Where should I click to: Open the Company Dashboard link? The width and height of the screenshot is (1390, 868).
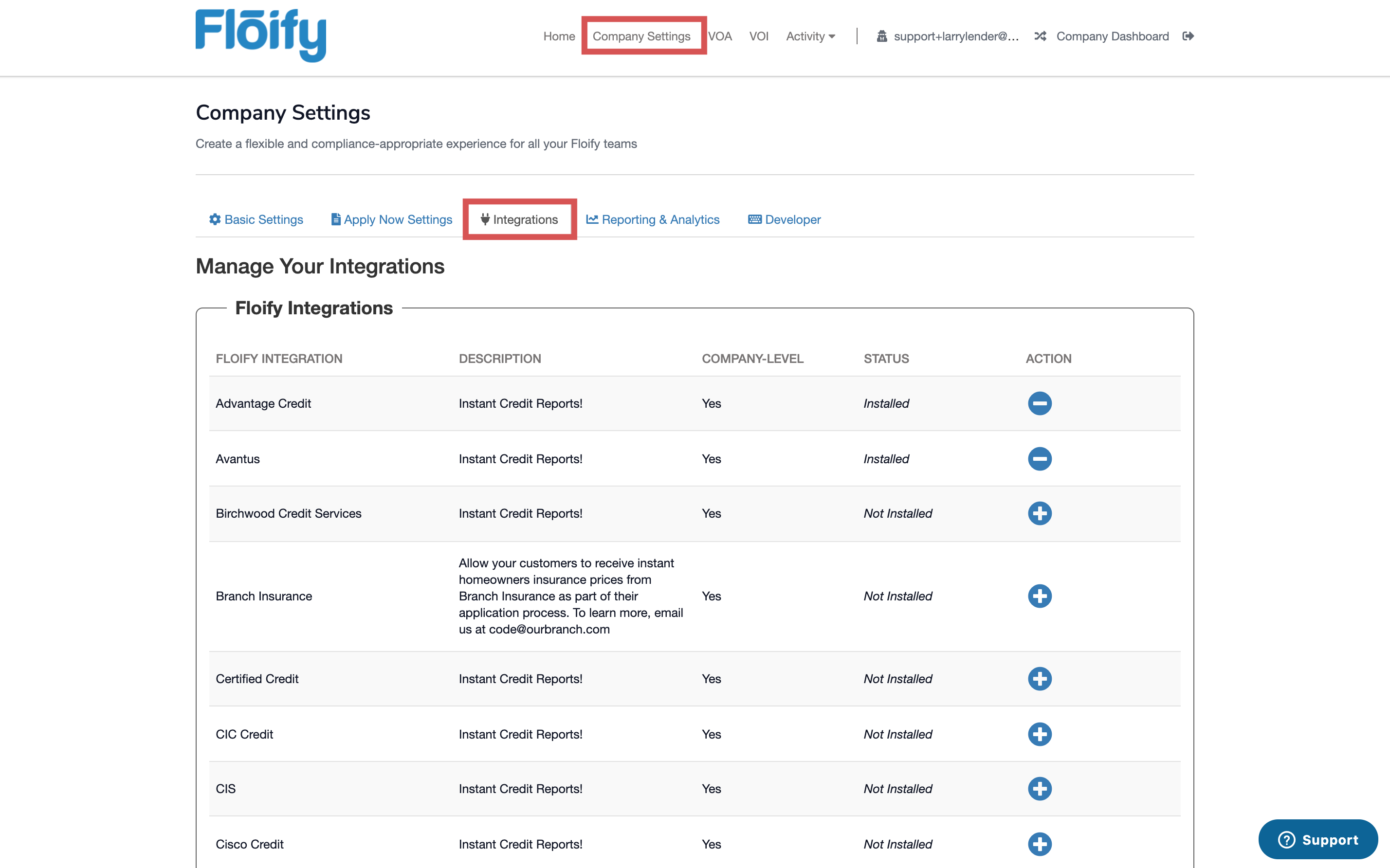coord(1112,36)
